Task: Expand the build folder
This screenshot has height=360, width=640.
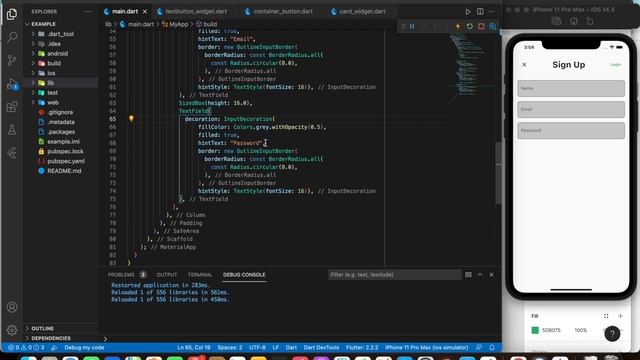Action: 54,63
